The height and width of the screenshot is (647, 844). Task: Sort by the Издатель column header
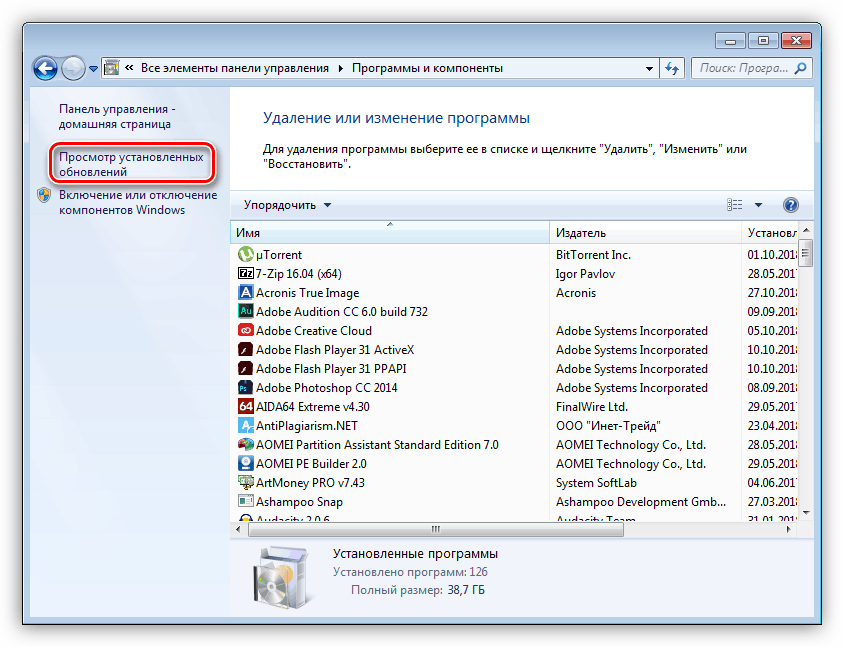[x=645, y=233]
